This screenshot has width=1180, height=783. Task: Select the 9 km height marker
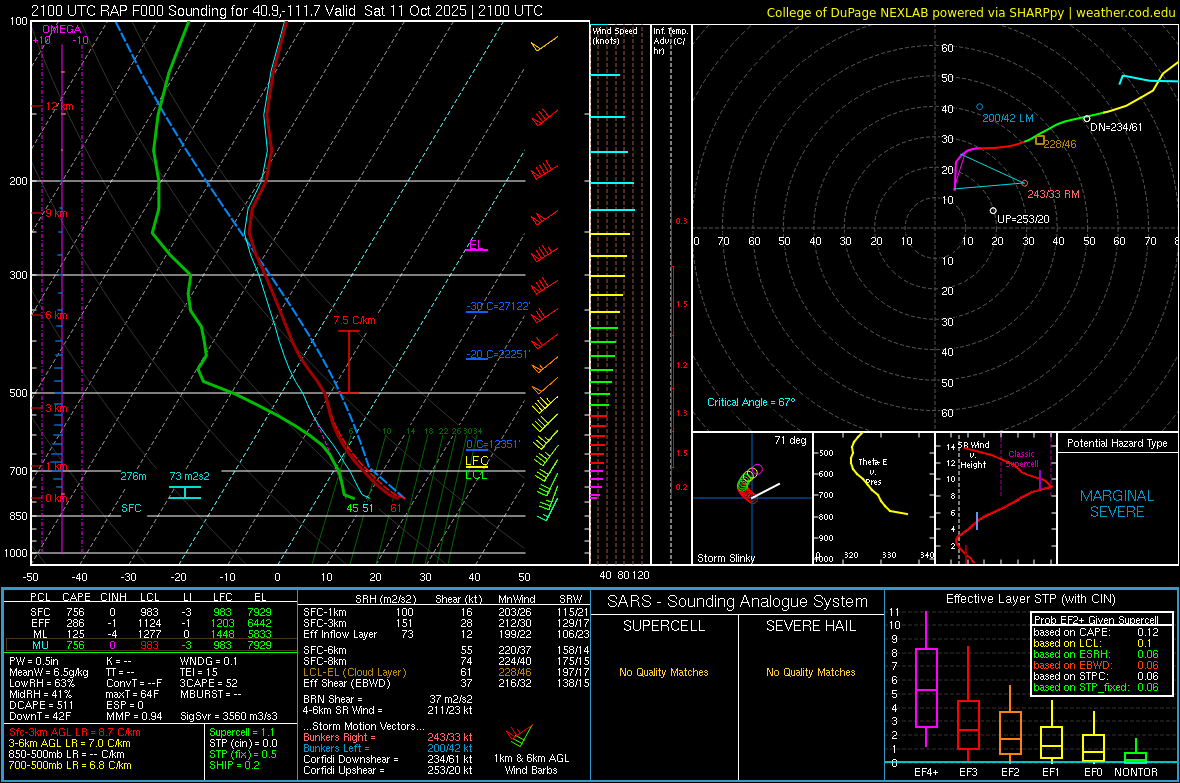pos(56,213)
